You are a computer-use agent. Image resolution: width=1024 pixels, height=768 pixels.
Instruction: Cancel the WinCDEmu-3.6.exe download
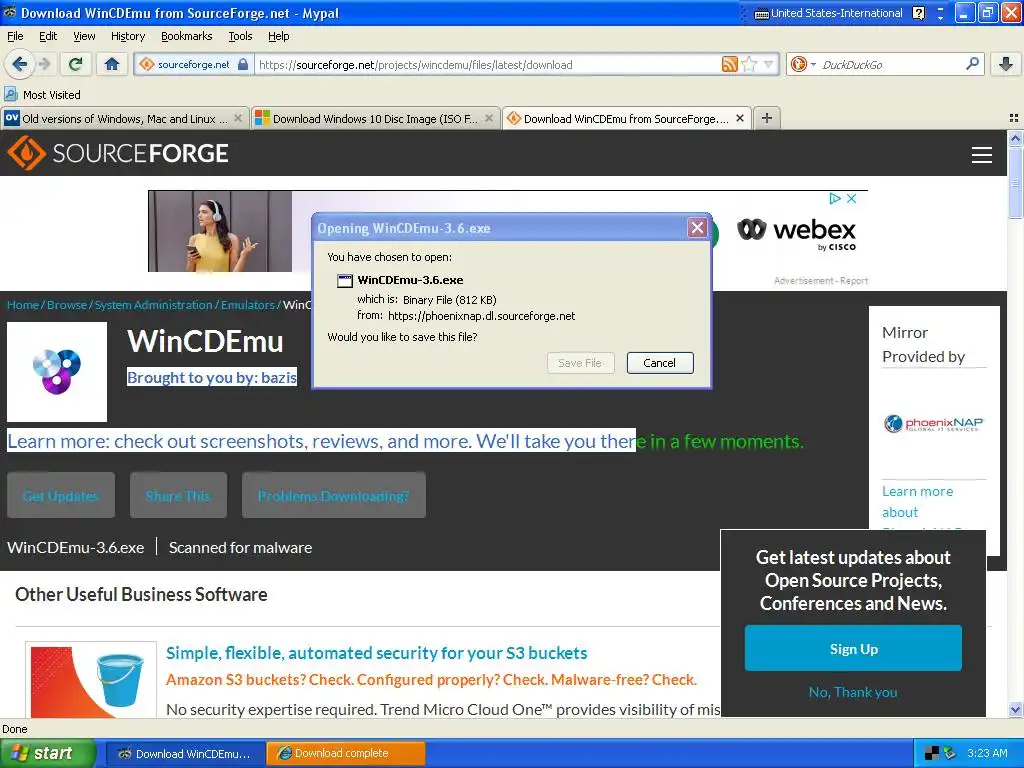(x=660, y=363)
